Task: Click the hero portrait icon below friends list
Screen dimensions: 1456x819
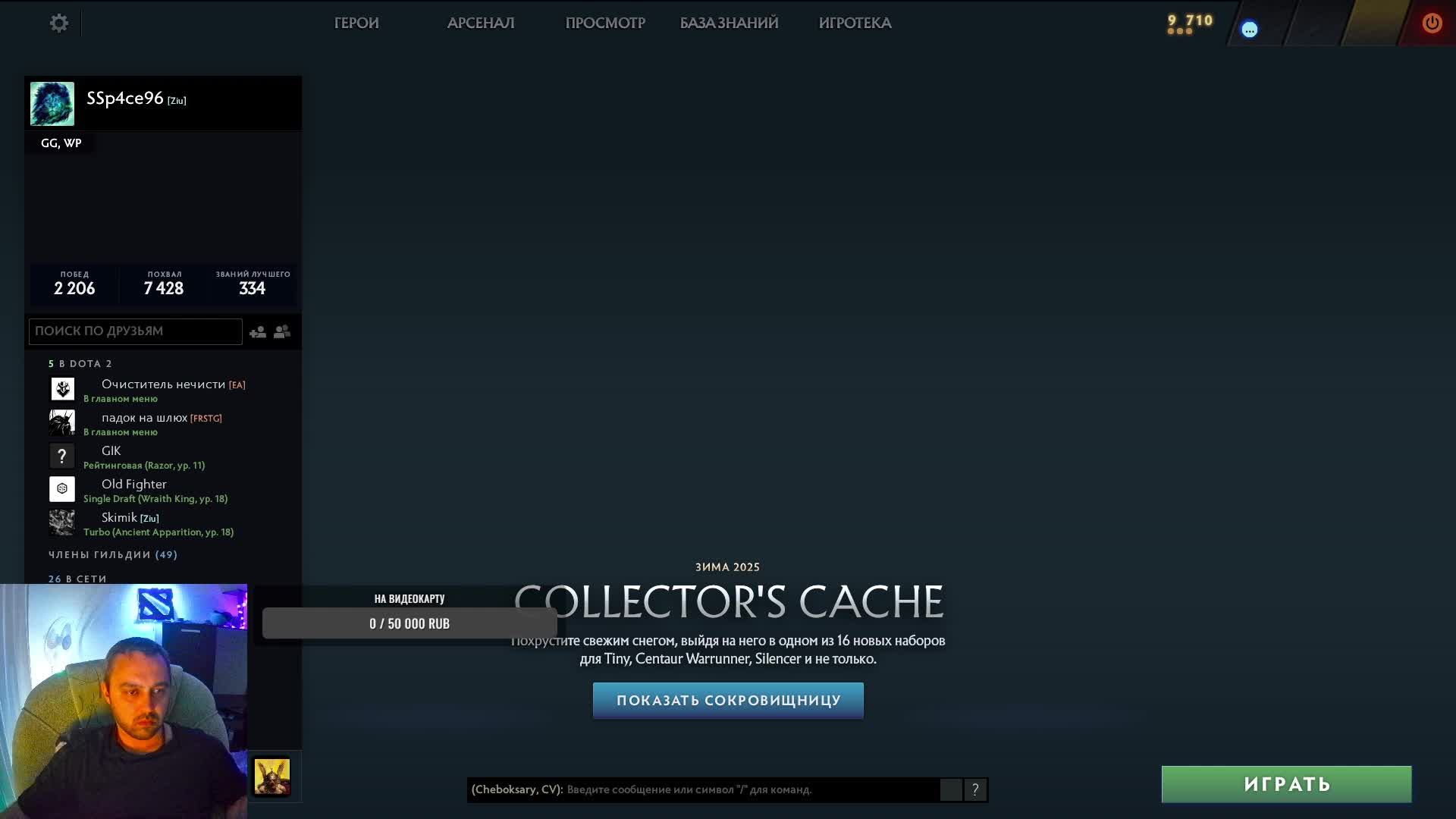Action: click(x=271, y=777)
